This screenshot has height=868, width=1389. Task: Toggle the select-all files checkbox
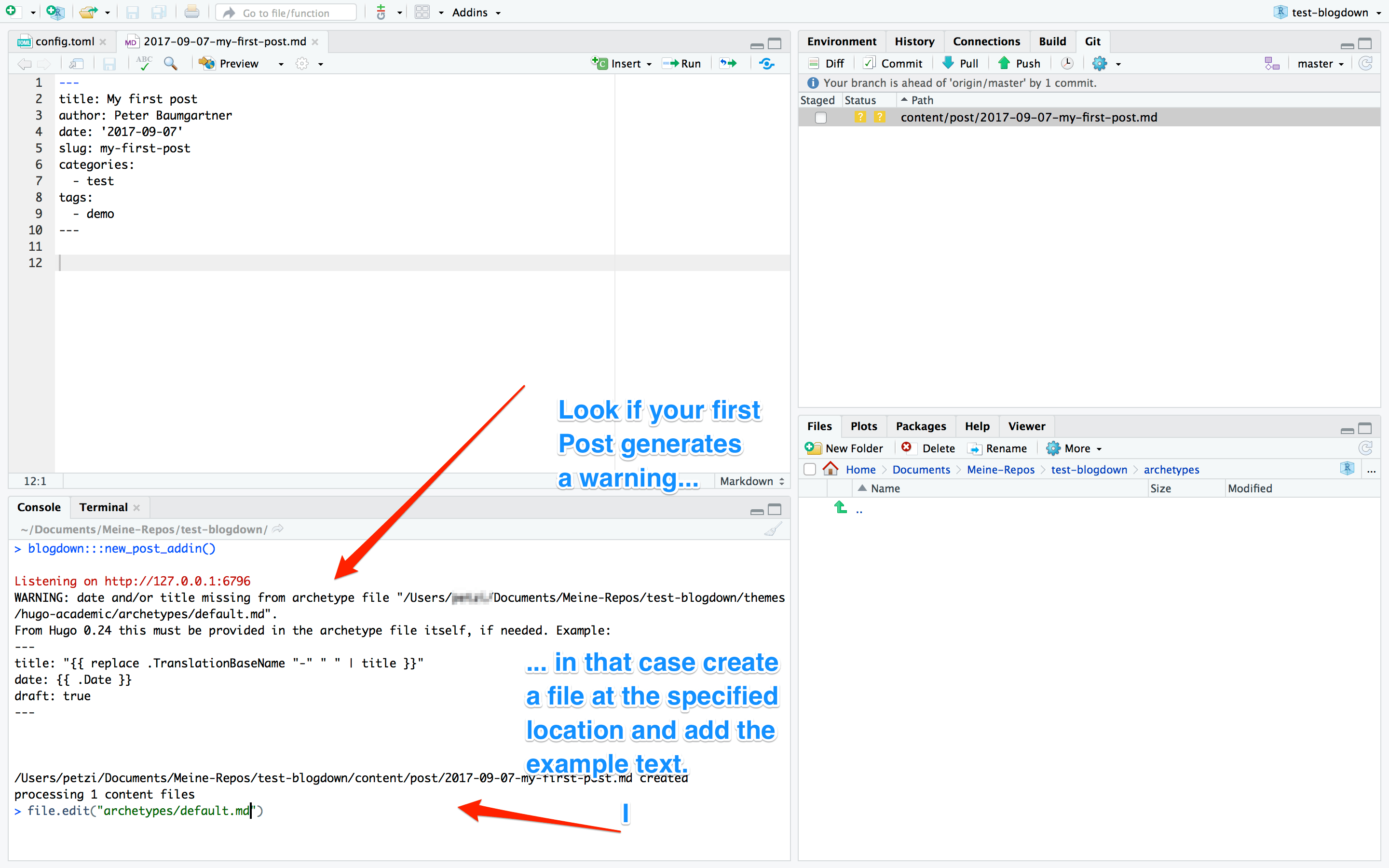pyautogui.click(x=810, y=470)
